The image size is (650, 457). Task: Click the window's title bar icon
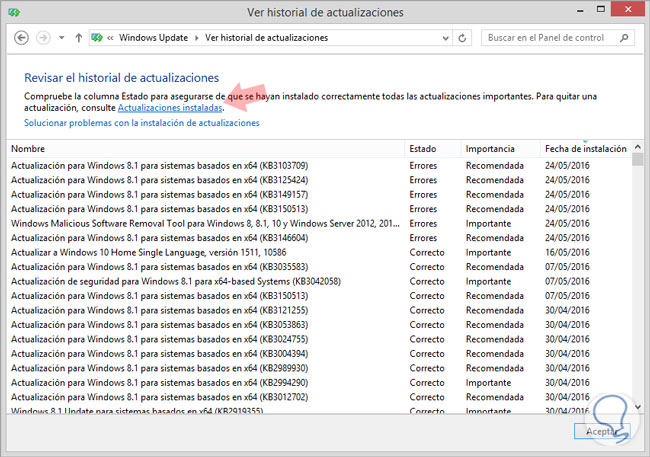[14, 12]
